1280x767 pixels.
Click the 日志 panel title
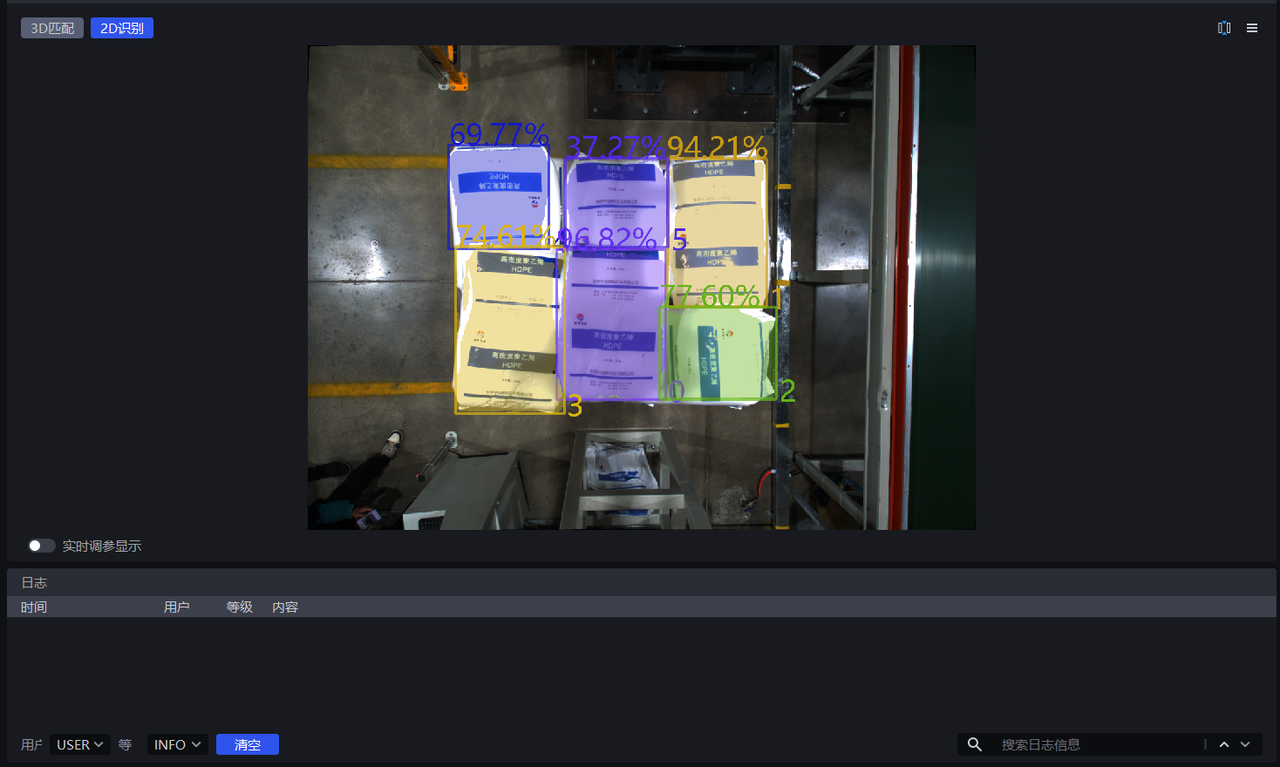pos(34,583)
